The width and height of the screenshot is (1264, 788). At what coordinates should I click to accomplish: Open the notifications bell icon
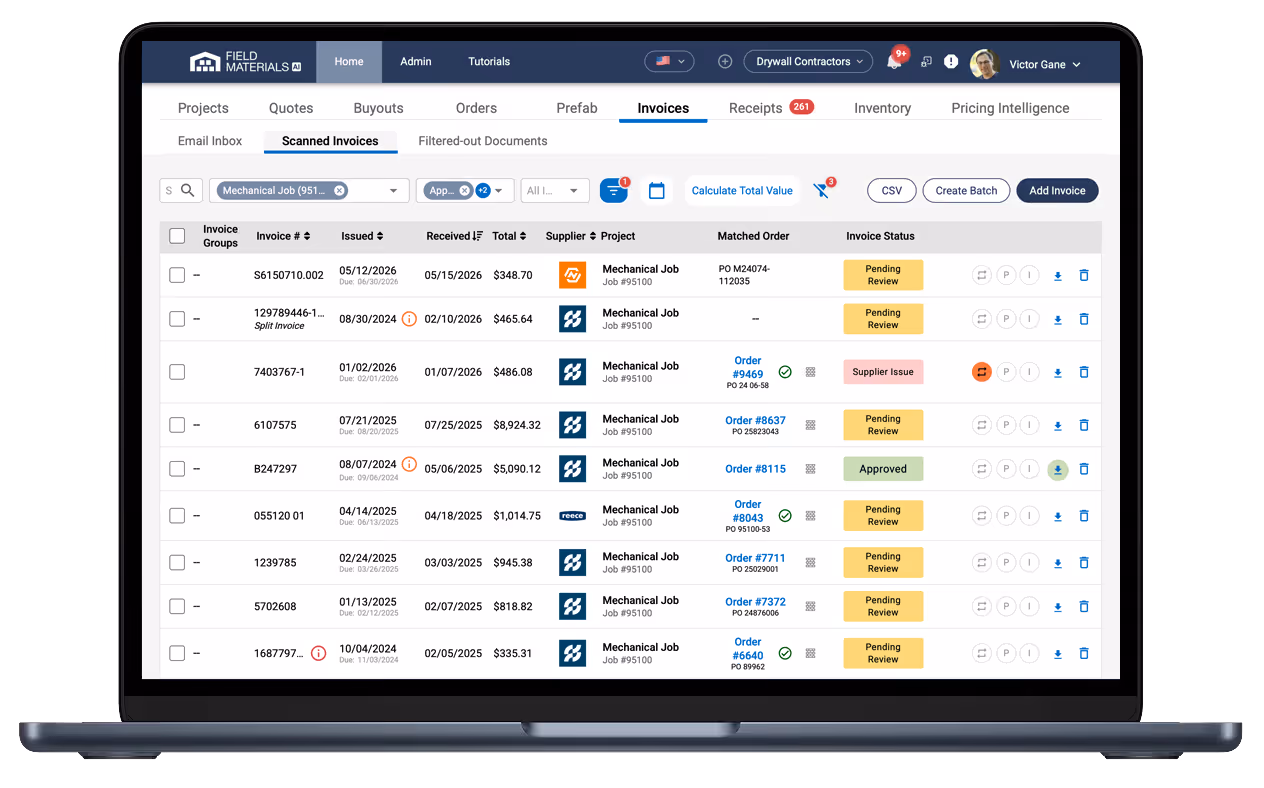(893, 62)
